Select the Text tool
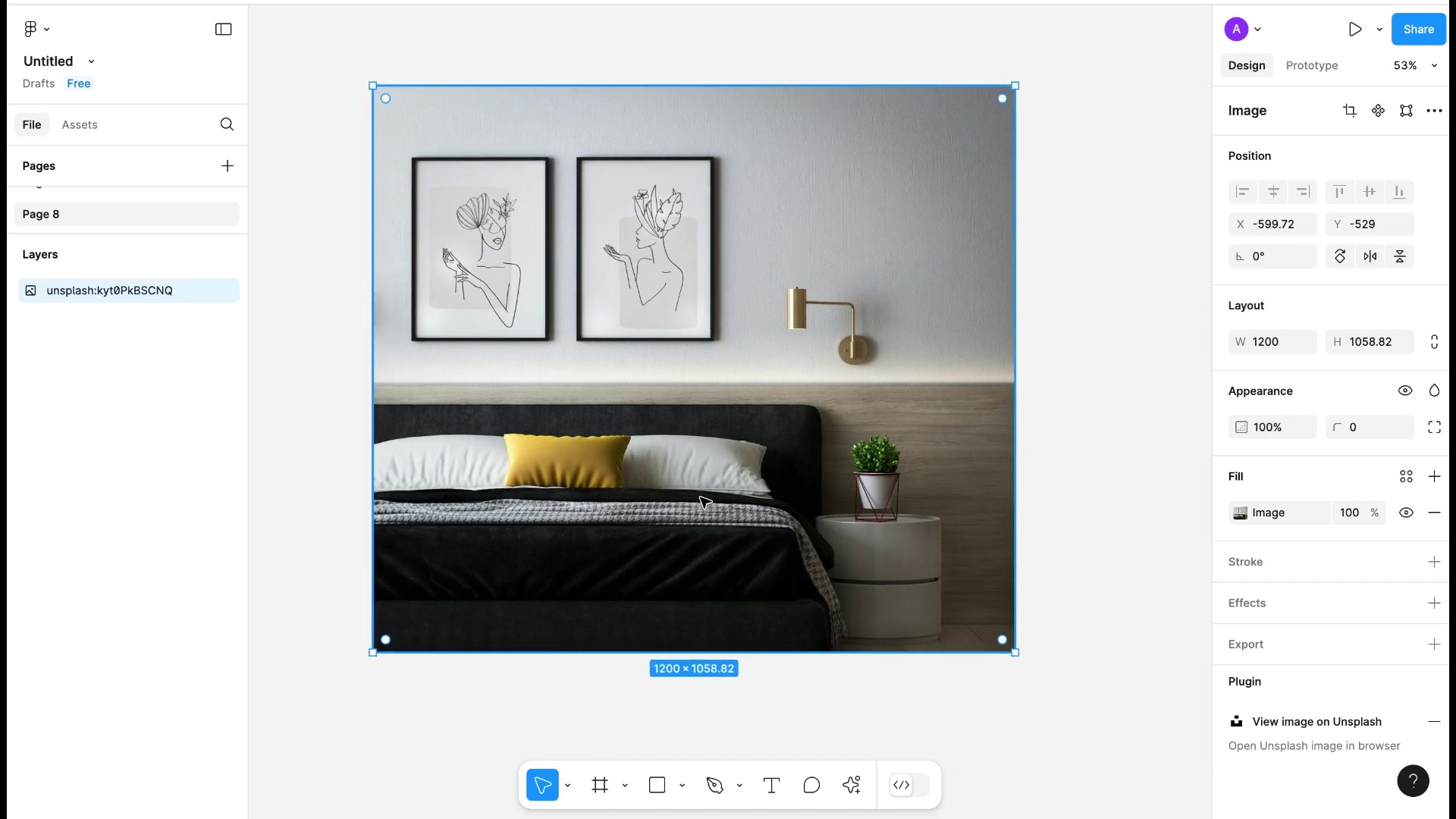Viewport: 1456px width, 819px height. point(771,785)
